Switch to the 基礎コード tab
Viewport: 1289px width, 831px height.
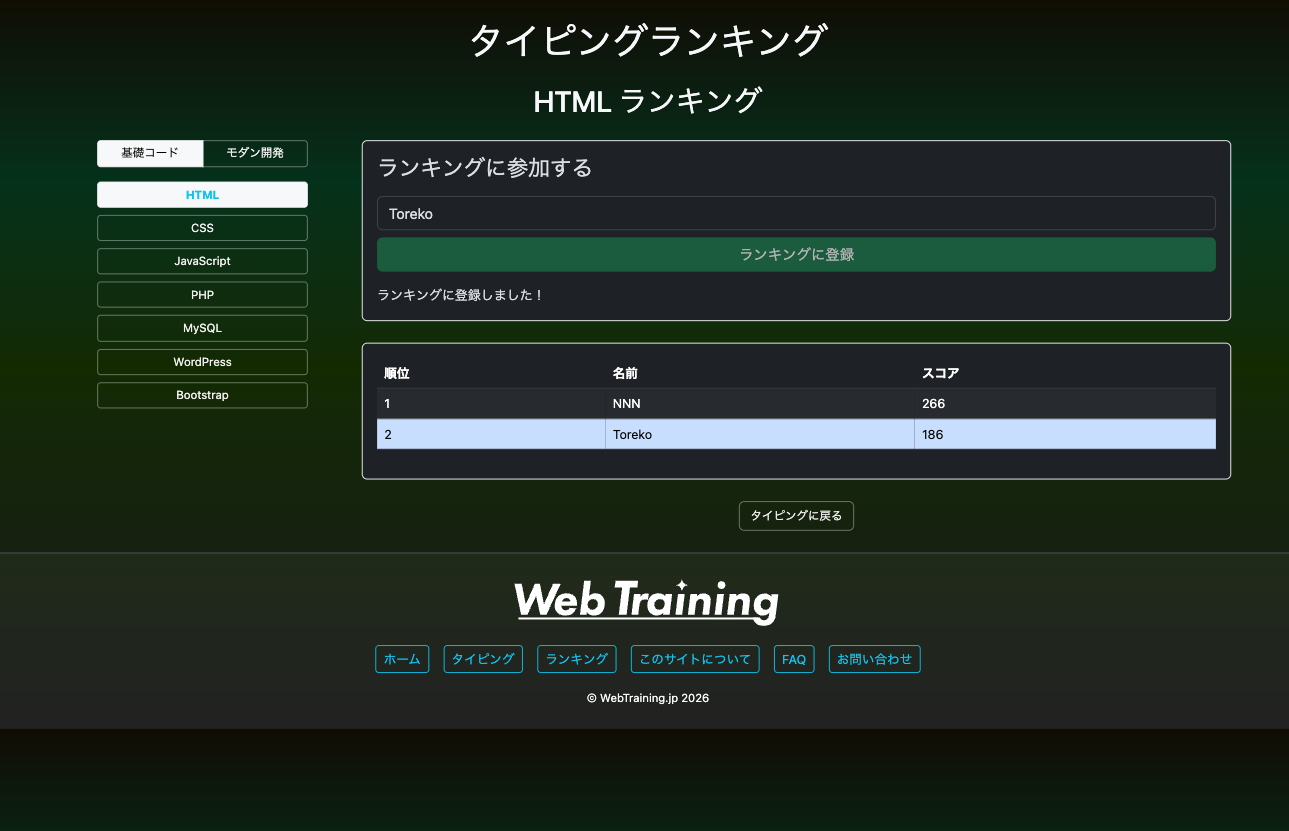(x=150, y=153)
